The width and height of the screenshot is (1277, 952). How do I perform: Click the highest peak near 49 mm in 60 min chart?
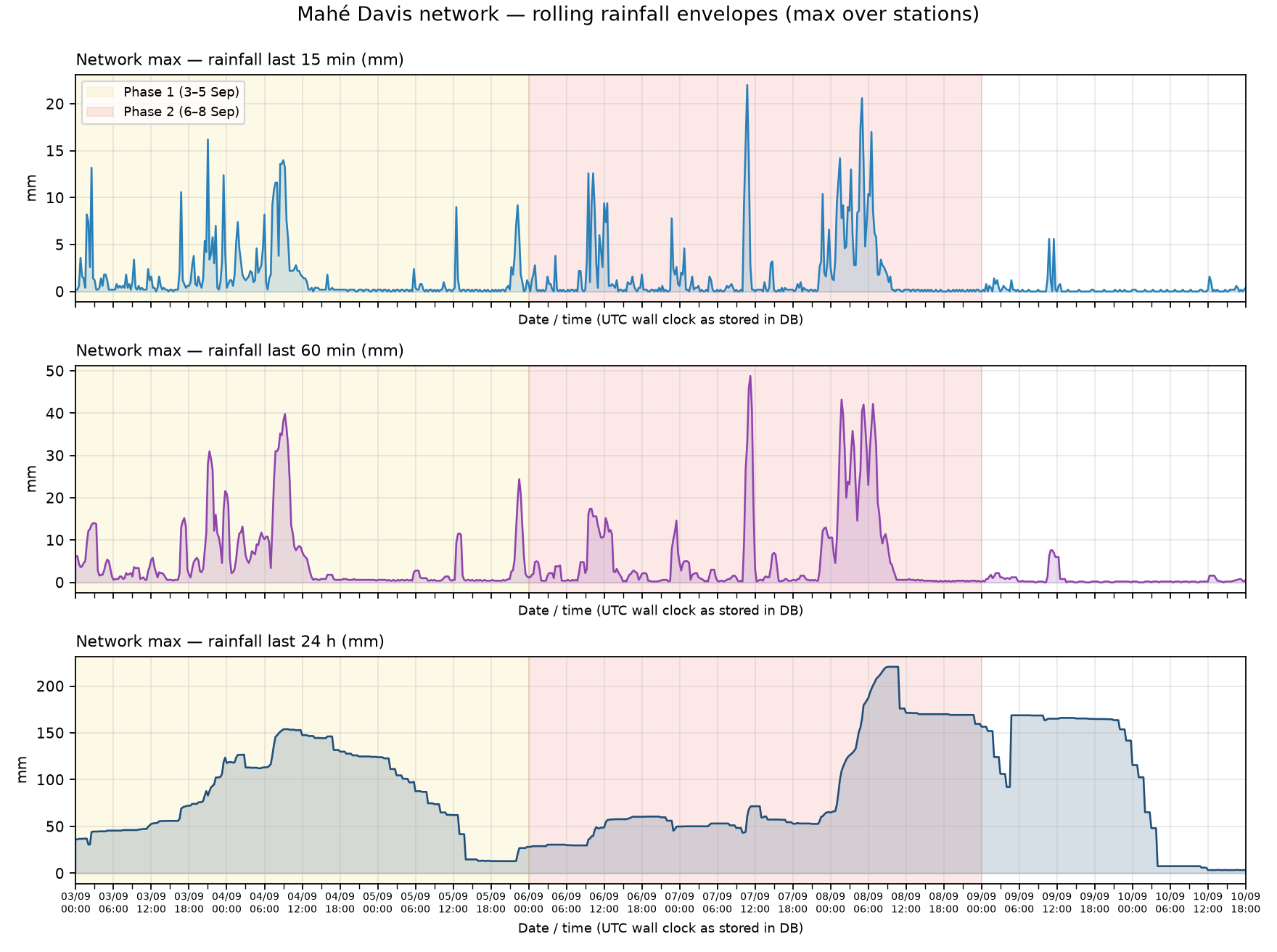pos(750,377)
